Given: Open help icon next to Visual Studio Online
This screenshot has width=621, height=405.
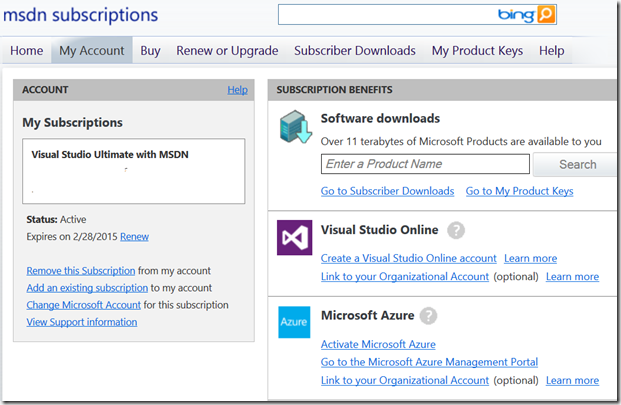Looking at the screenshot, I should coord(456,230).
